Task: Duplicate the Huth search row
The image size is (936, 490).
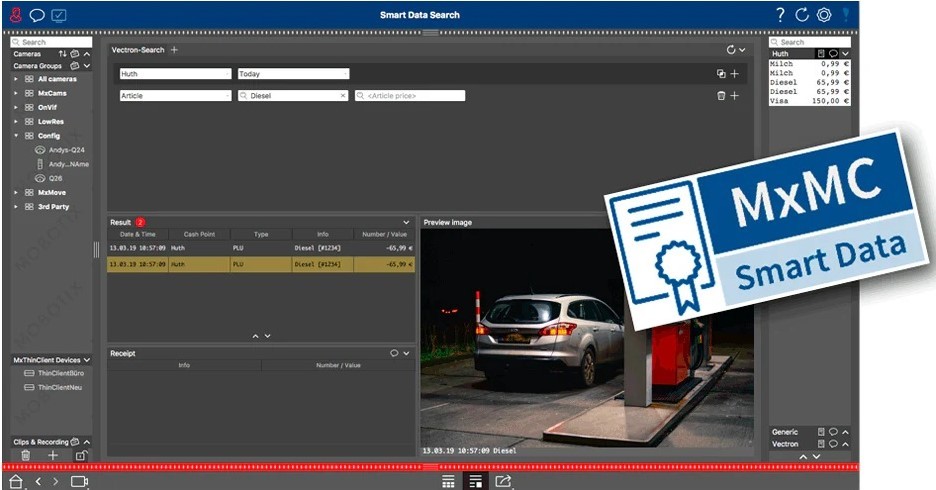Action: click(x=721, y=74)
